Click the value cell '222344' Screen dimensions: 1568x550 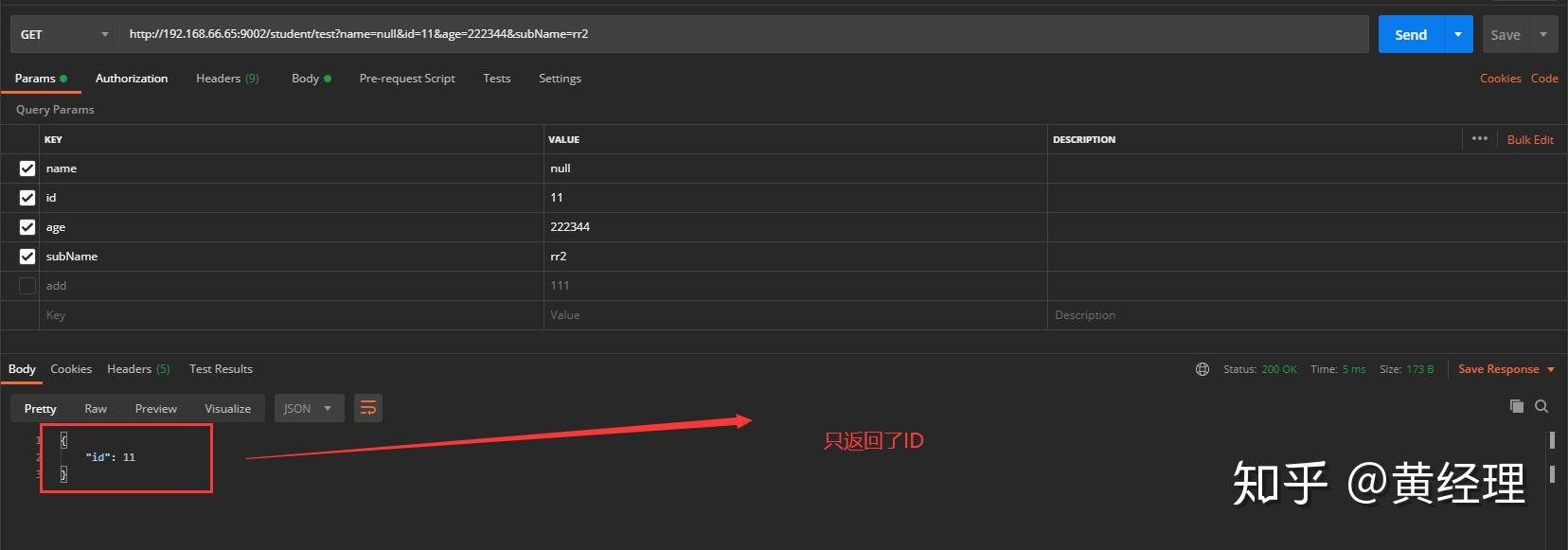coord(795,227)
